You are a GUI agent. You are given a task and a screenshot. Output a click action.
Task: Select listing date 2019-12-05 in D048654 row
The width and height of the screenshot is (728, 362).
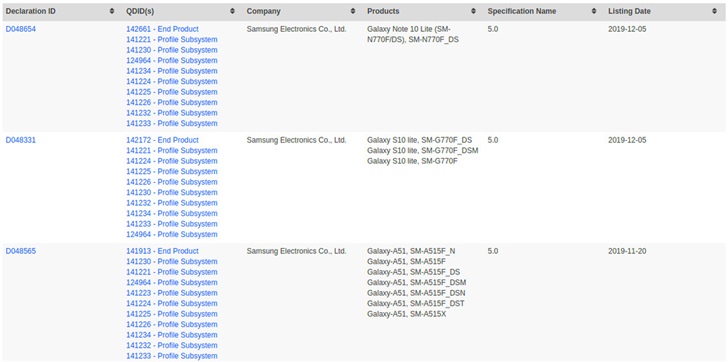tap(627, 29)
